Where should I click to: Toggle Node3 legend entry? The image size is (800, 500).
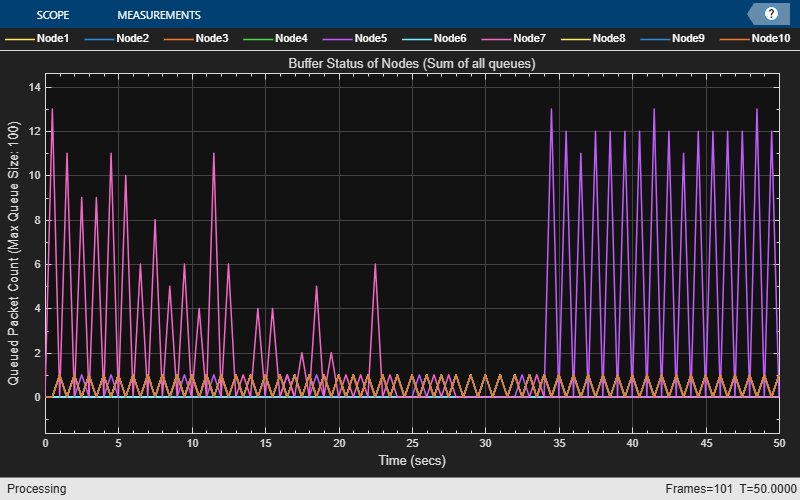click(x=197, y=39)
